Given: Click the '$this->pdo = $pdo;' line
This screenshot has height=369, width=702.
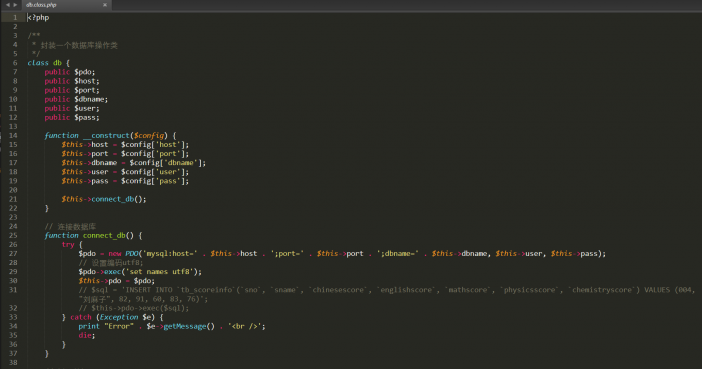Looking at the screenshot, I should (116, 281).
